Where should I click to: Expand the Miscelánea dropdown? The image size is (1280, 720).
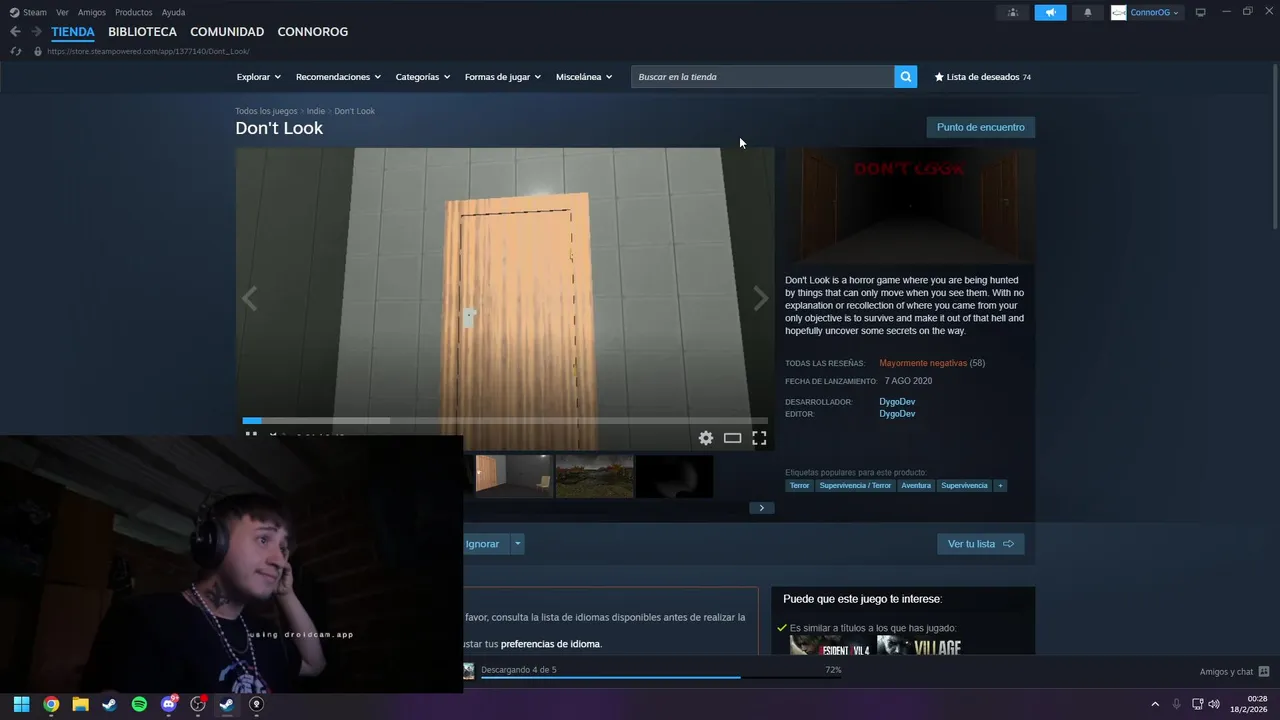[x=584, y=77]
